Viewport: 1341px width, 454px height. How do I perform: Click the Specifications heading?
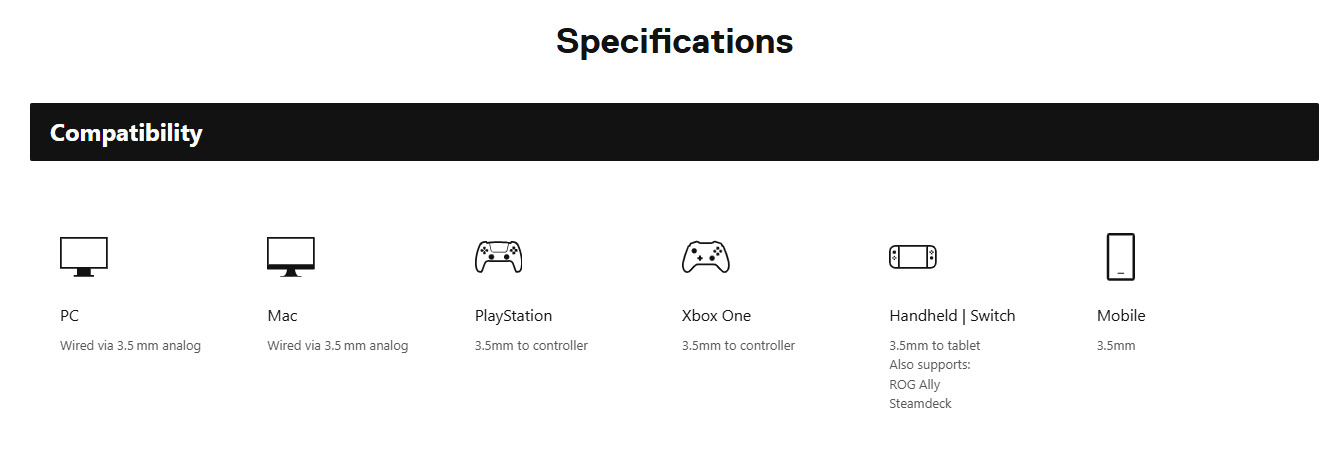point(674,41)
